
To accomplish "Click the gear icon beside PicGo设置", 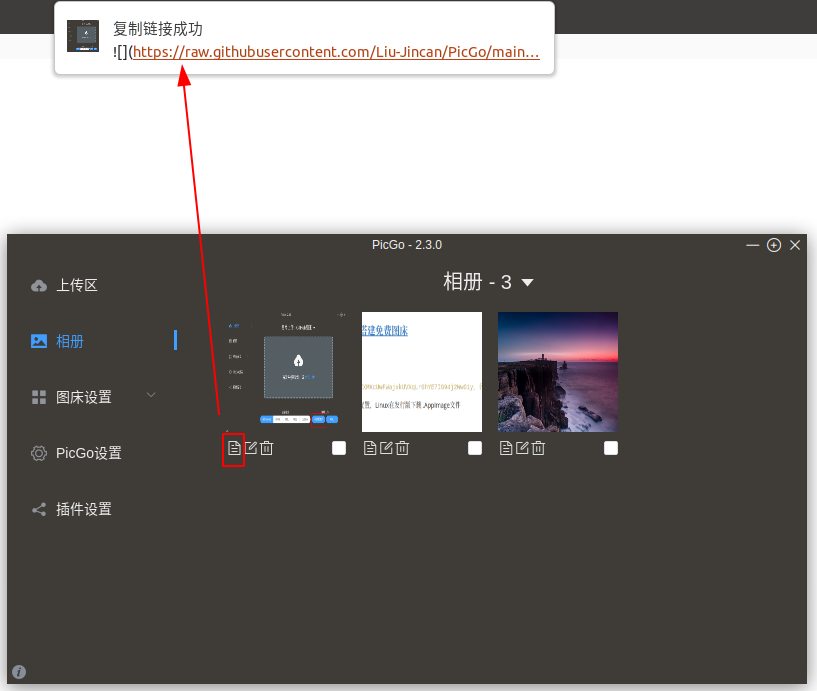I will click(x=39, y=453).
